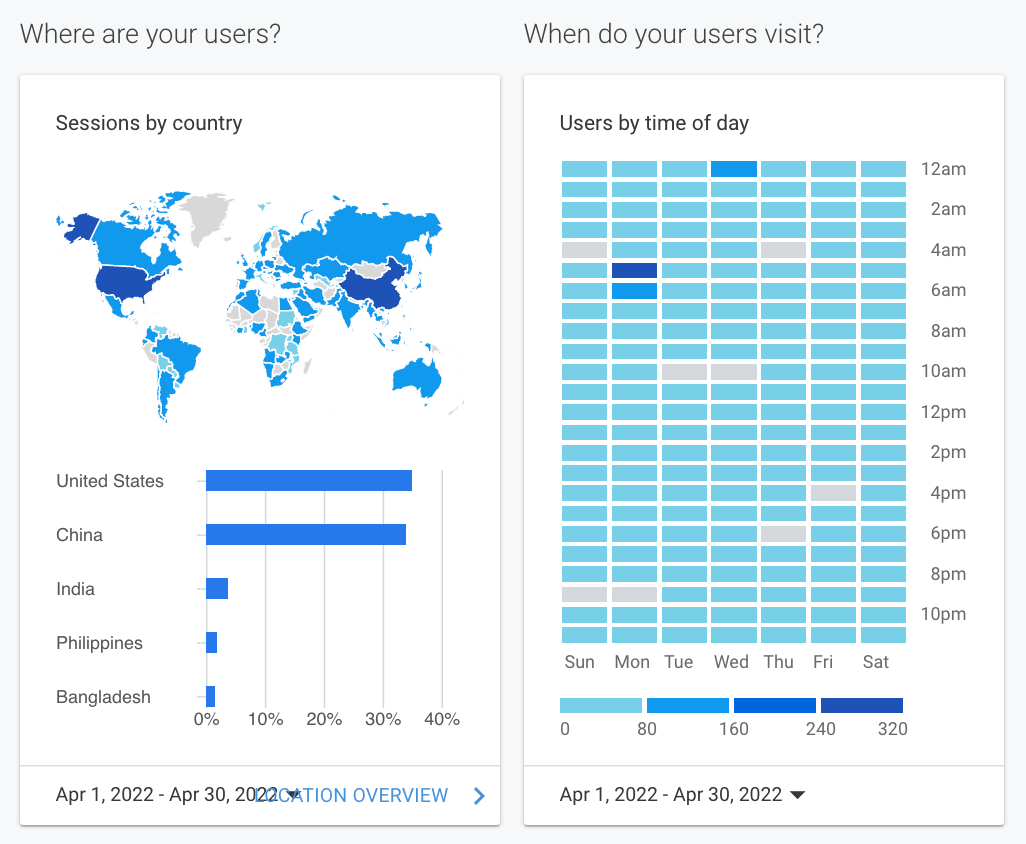Click the Philippines bar in chart
Viewport: 1026px width, 844px height.
212,643
